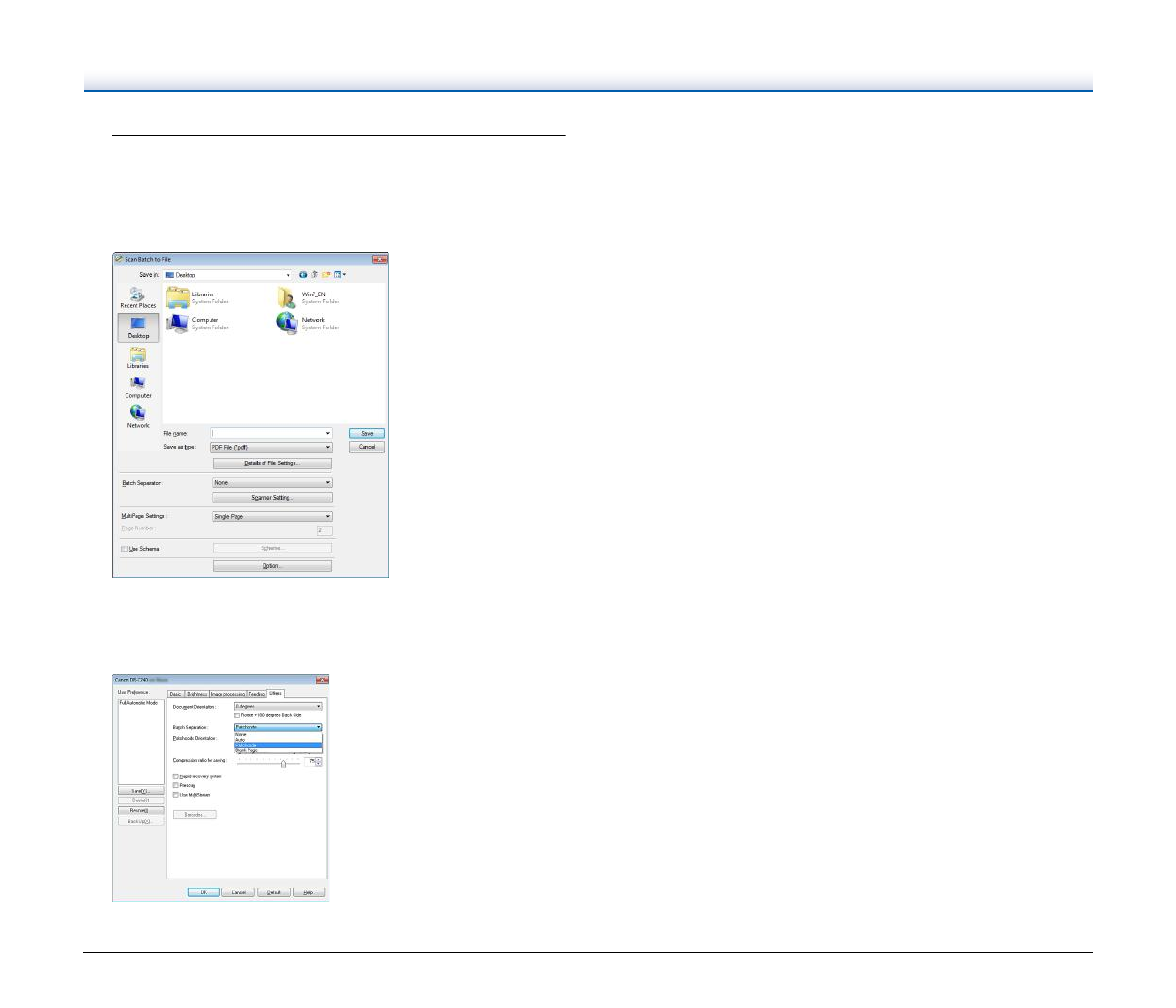Screen dimensions: 1176x1008
Task: Adjust the compression ratio slider handle
Action: (x=284, y=763)
